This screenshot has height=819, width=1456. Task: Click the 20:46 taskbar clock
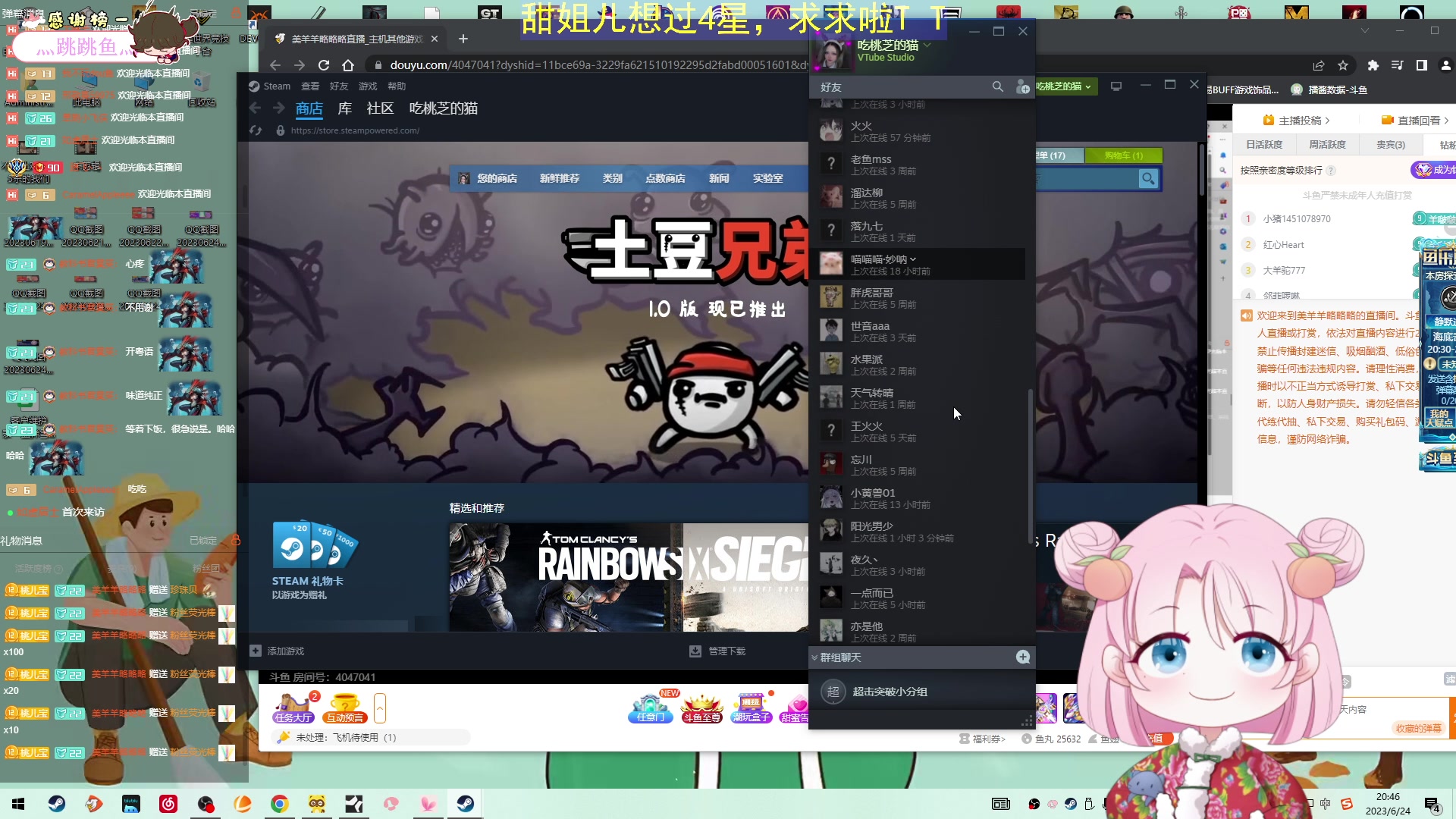(x=1388, y=797)
